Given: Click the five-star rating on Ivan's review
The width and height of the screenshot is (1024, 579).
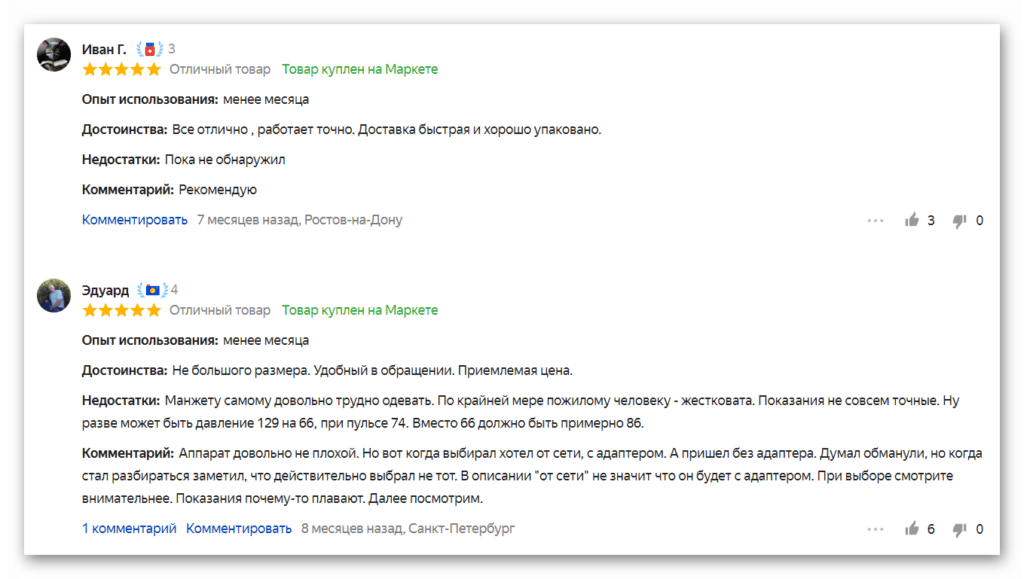Looking at the screenshot, I should click(x=121, y=69).
